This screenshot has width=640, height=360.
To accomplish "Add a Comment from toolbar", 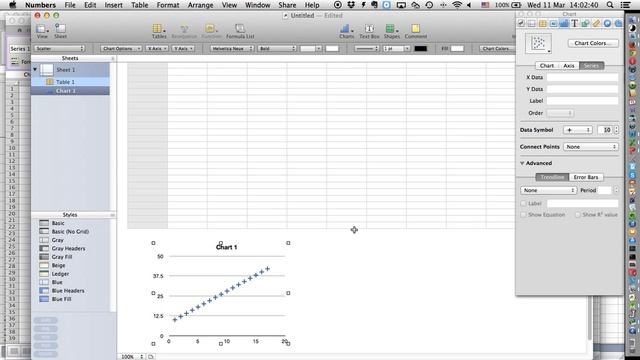I will 416,31.
